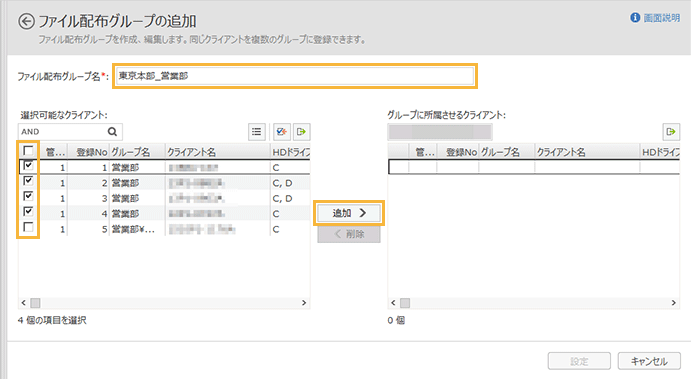Sort left table by 登録No column
The width and height of the screenshot is (691, 379).
pos(88,152)
